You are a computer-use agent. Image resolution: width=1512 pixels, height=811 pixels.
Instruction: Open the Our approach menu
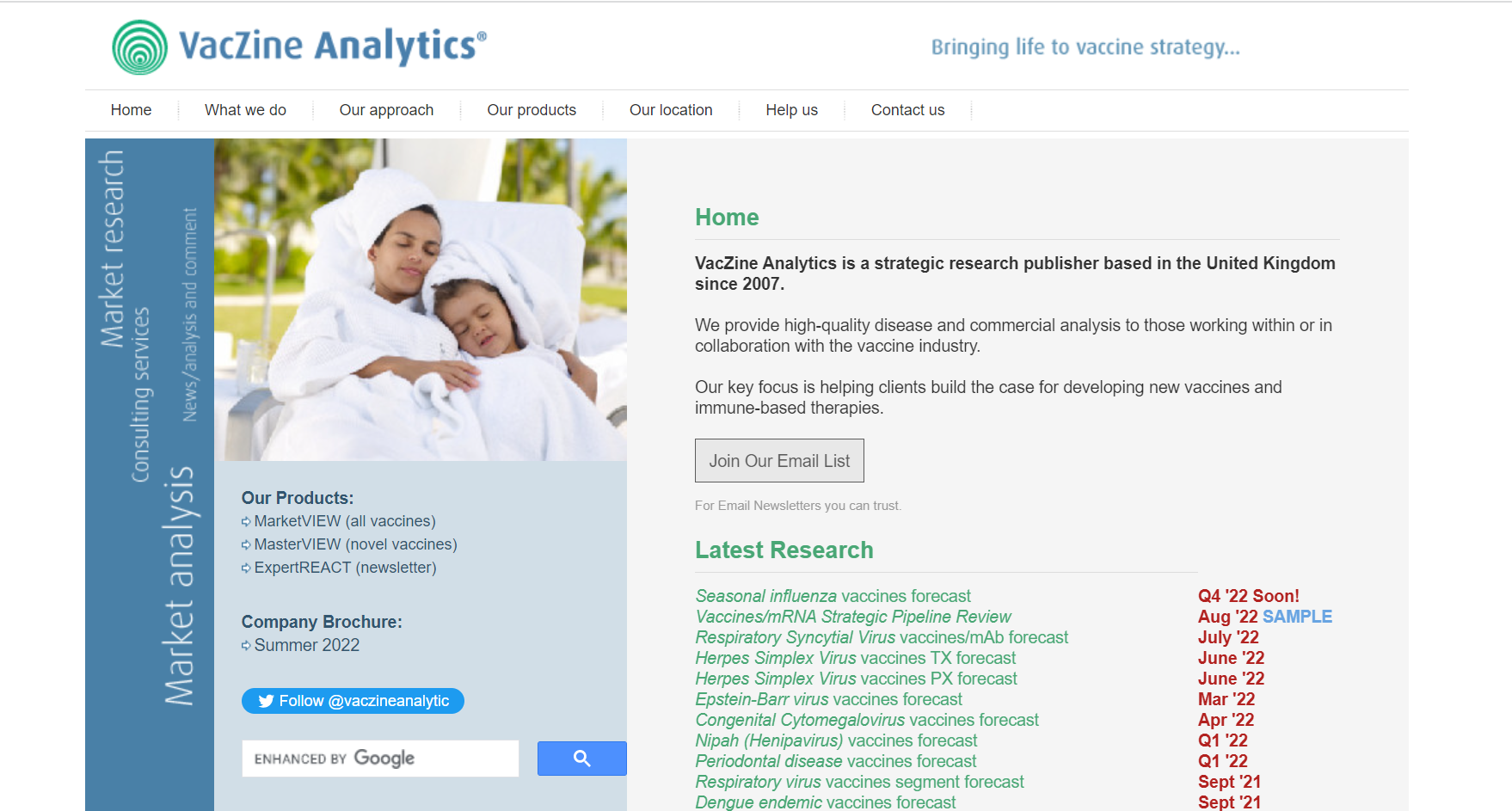tap(386, 110)
